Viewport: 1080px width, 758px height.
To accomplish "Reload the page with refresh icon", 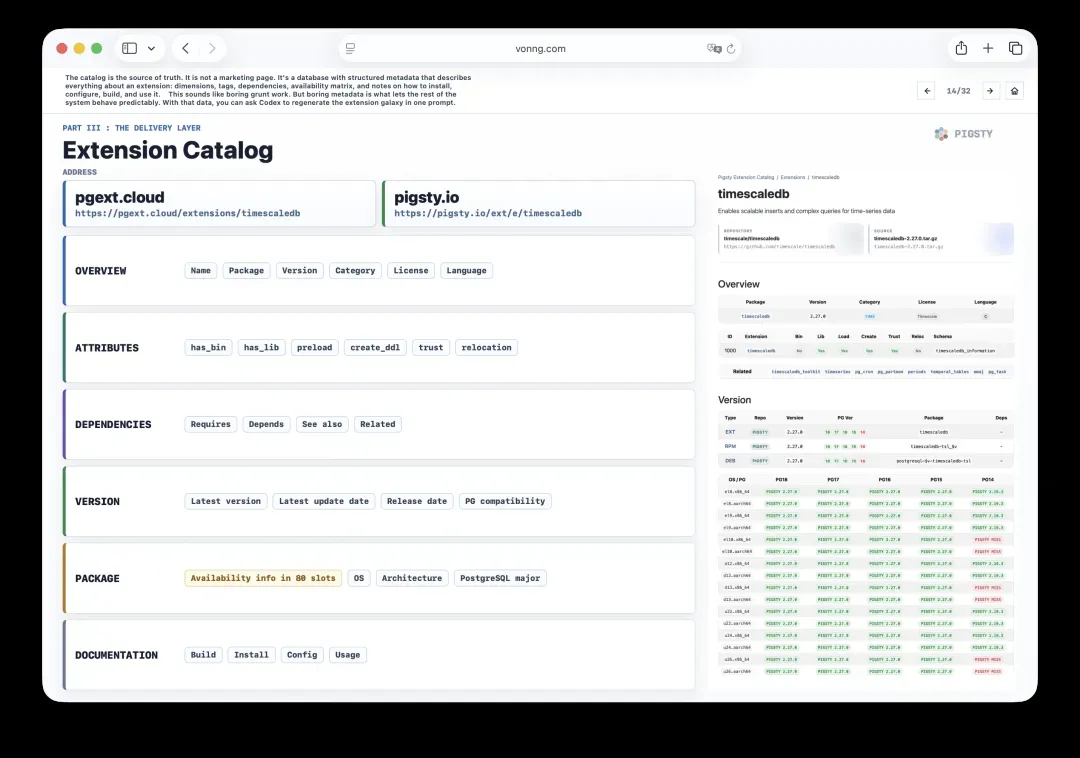I will (x=731, y=49).
